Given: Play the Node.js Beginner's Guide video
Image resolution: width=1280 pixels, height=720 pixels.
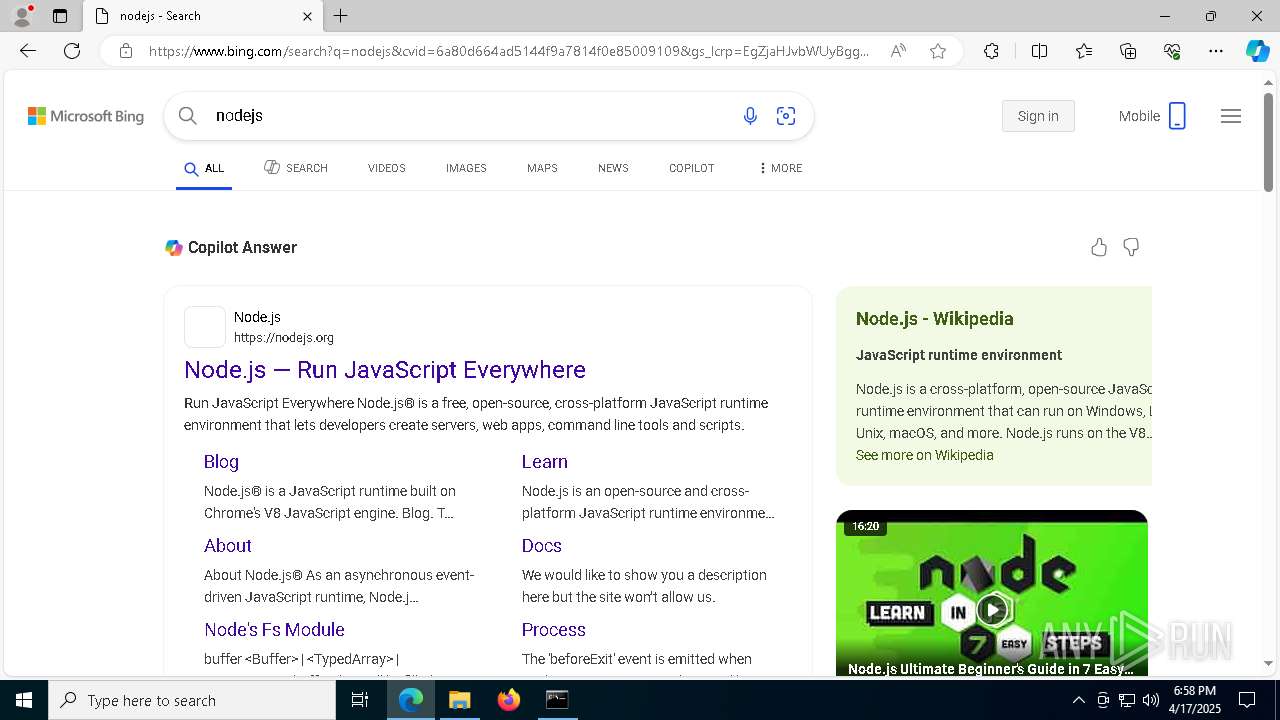Looking at the screenshot, I should pyautogui.click(x=992, y=609).
